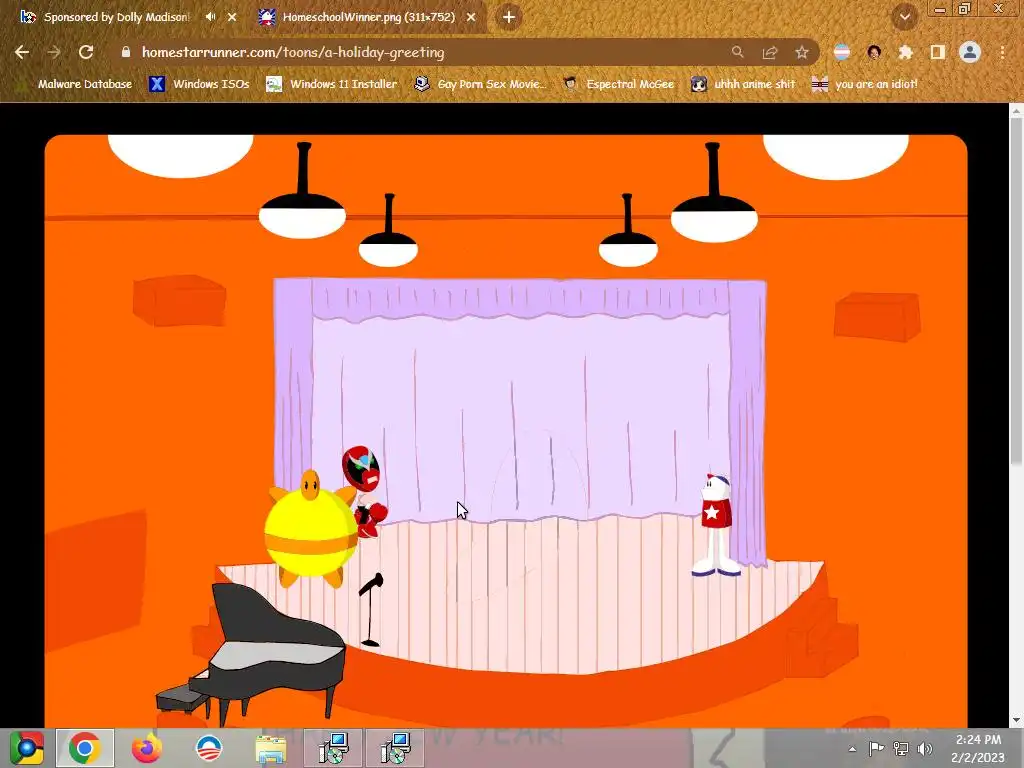1024x768 pixels.
Task: Toggle the browser side panel
Action: 938,52
